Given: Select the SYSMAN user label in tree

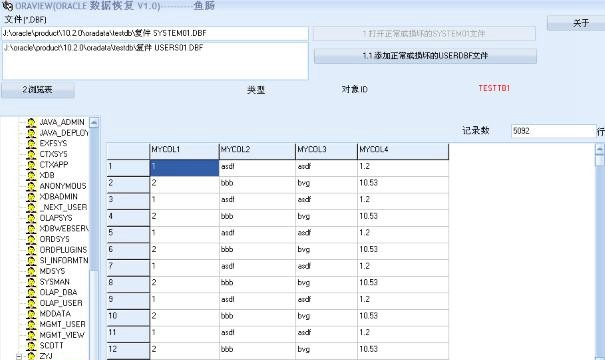Looking at the screenshot, I should point(55,282).
